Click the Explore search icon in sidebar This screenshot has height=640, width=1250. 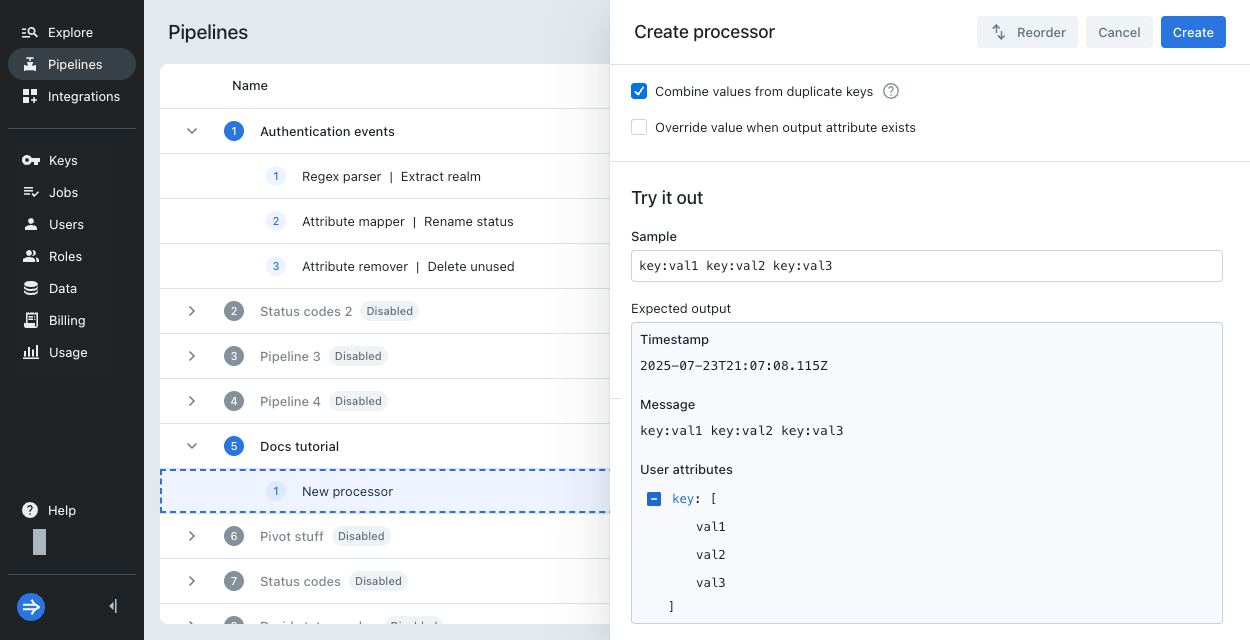click(30, 33)
